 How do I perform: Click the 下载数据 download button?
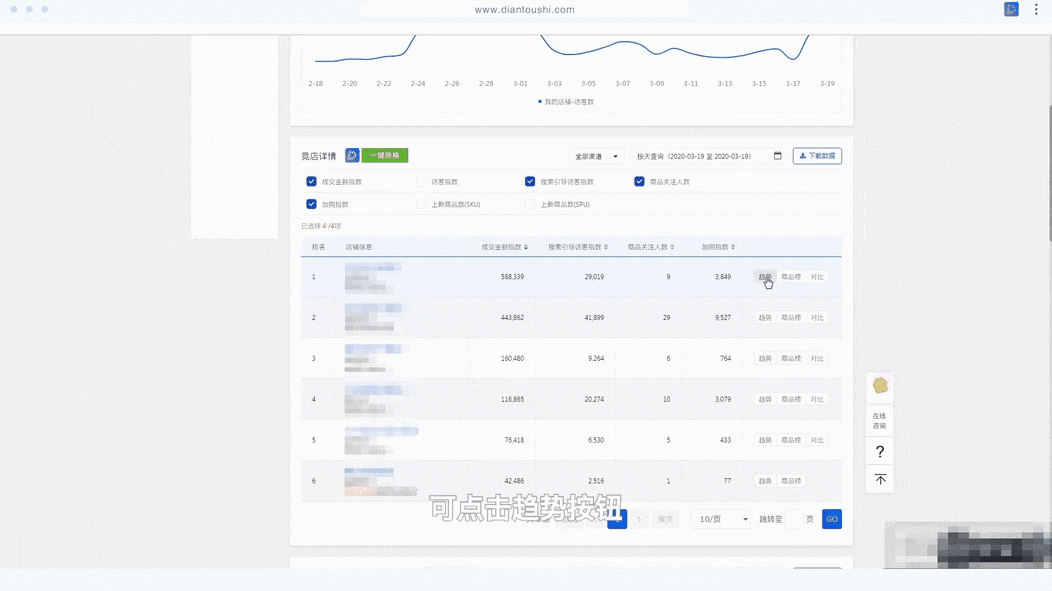pos(817,156)
